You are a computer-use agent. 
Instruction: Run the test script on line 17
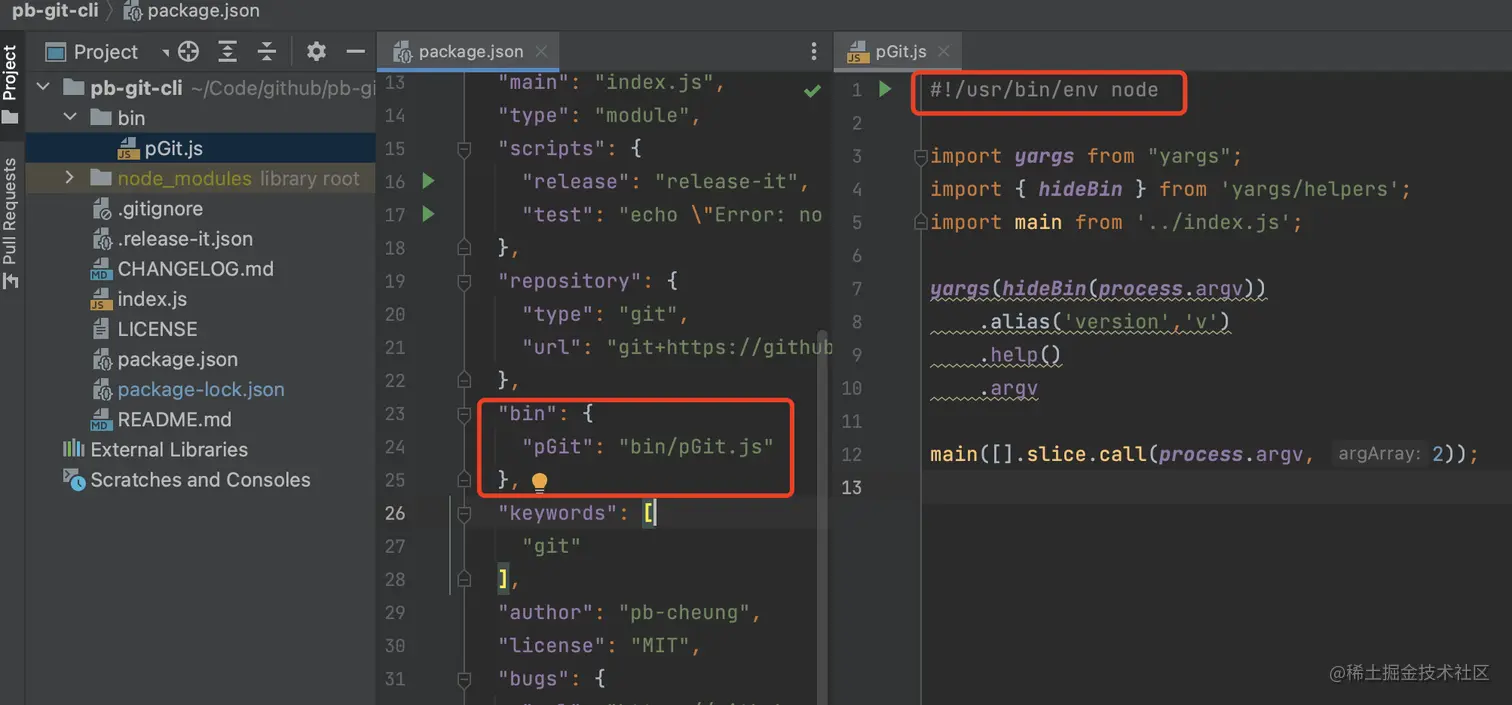[x=428, y=214]
